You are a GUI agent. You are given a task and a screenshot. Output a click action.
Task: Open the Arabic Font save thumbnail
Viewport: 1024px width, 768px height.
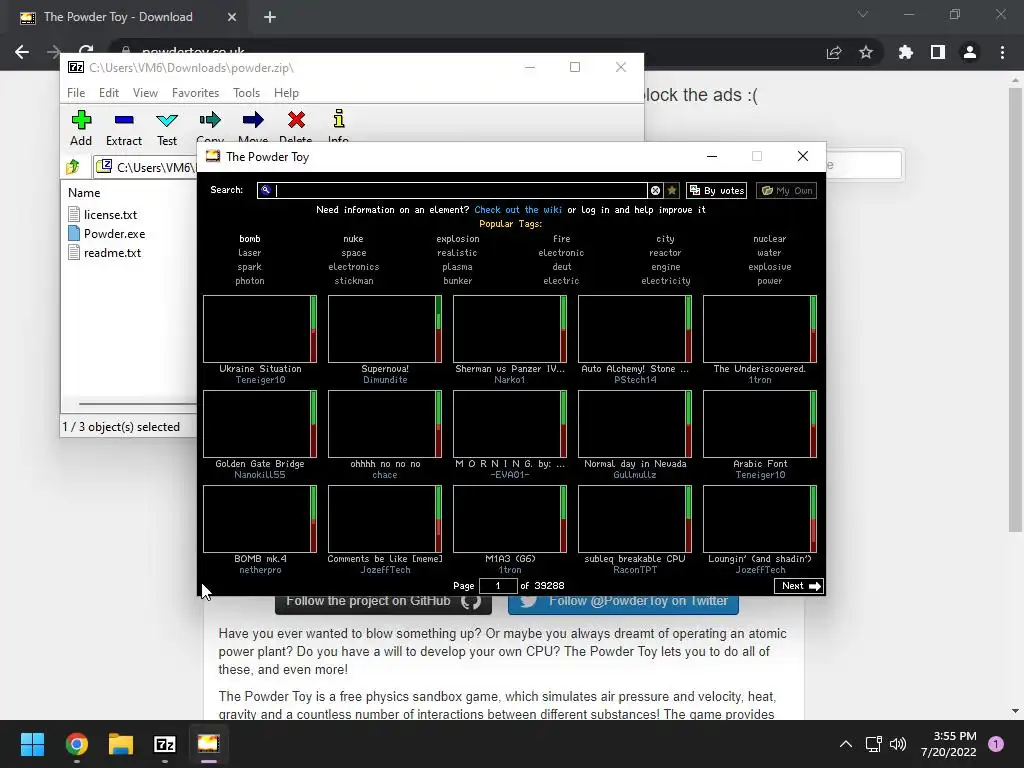[x=760, y=424]
